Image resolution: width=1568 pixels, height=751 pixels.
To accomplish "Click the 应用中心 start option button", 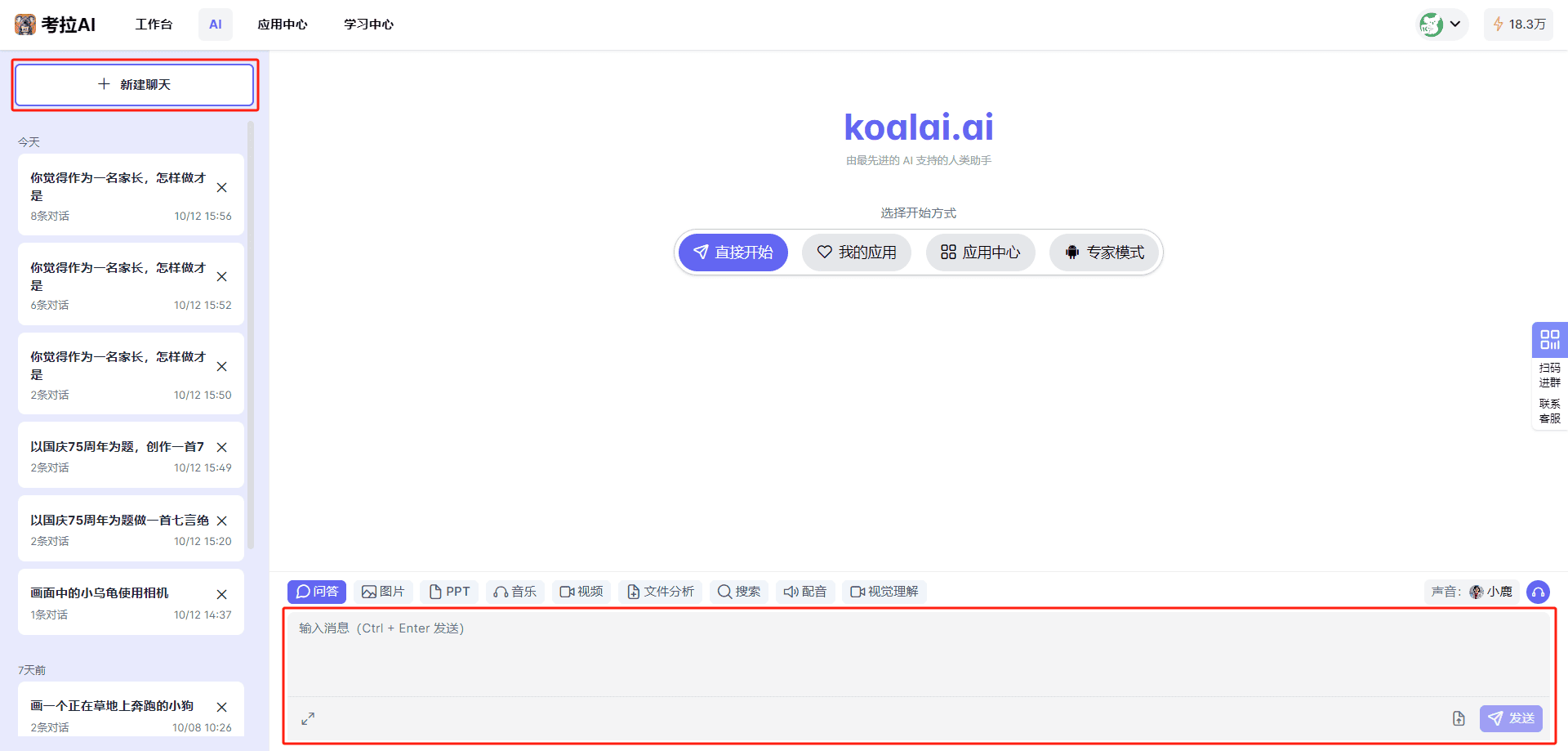I will [x=980, y=253].
